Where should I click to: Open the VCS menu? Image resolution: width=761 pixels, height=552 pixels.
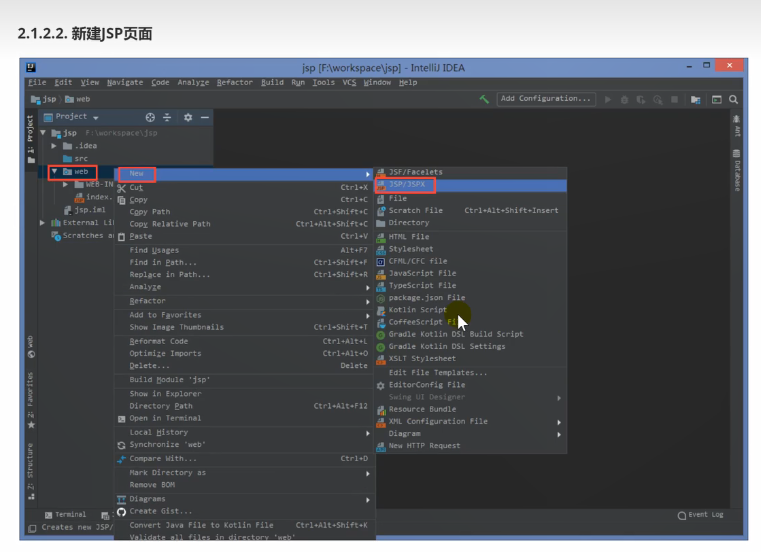tap(349, 83)
